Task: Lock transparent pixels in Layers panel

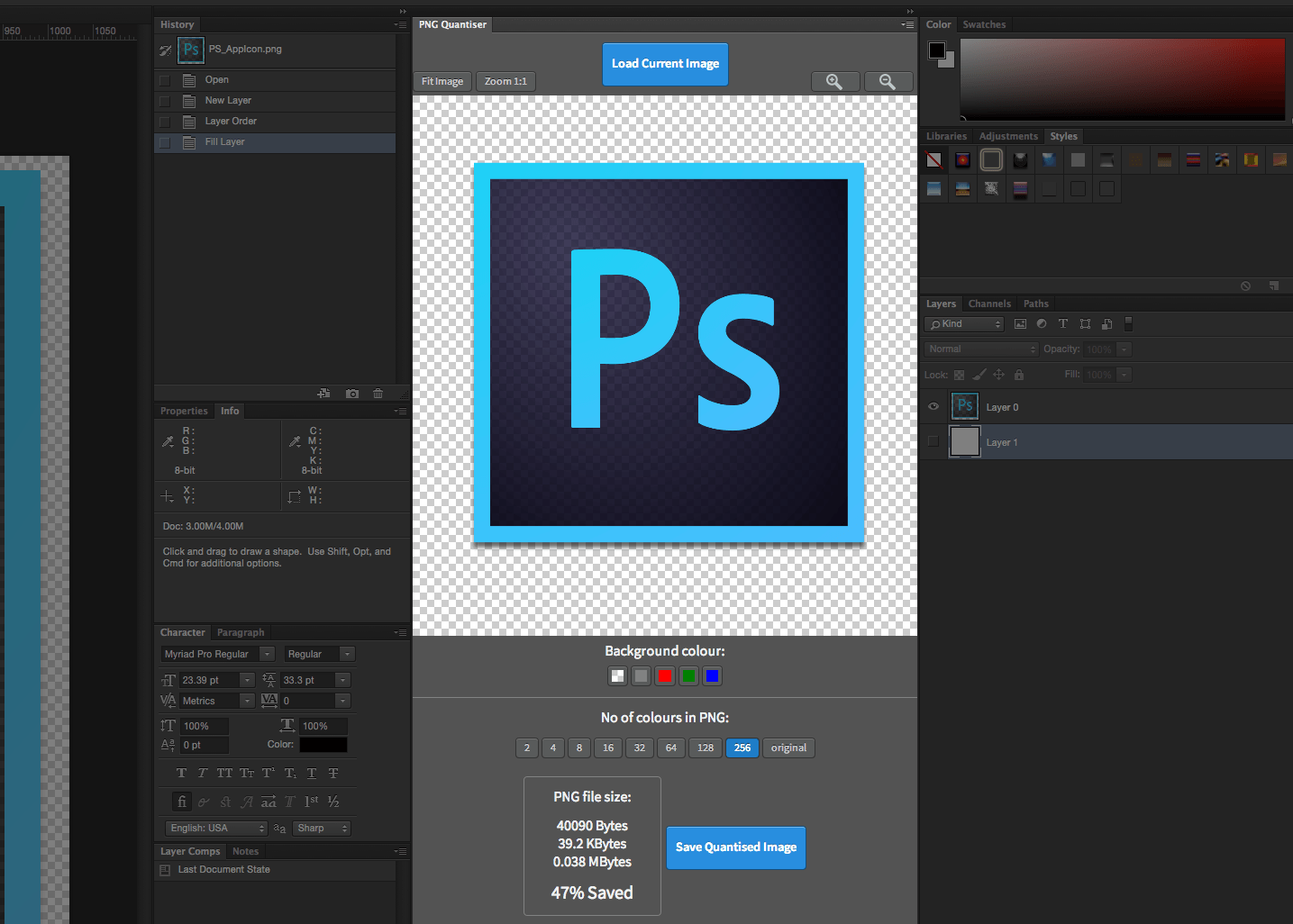Action: click(x=959, y=375)
